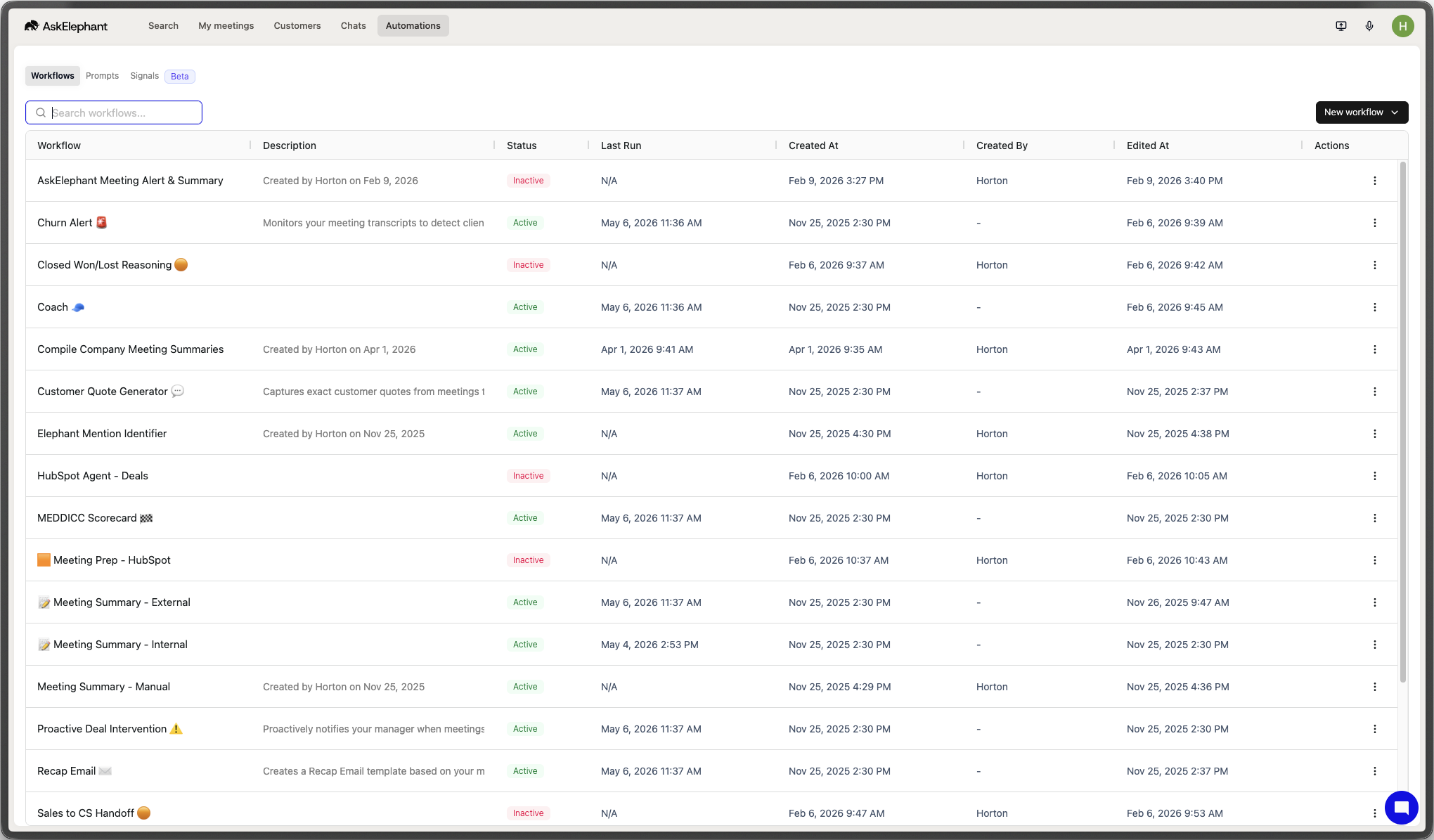Click created date 'Feb 6, 2026 10:00 AM'

(839, 476)
